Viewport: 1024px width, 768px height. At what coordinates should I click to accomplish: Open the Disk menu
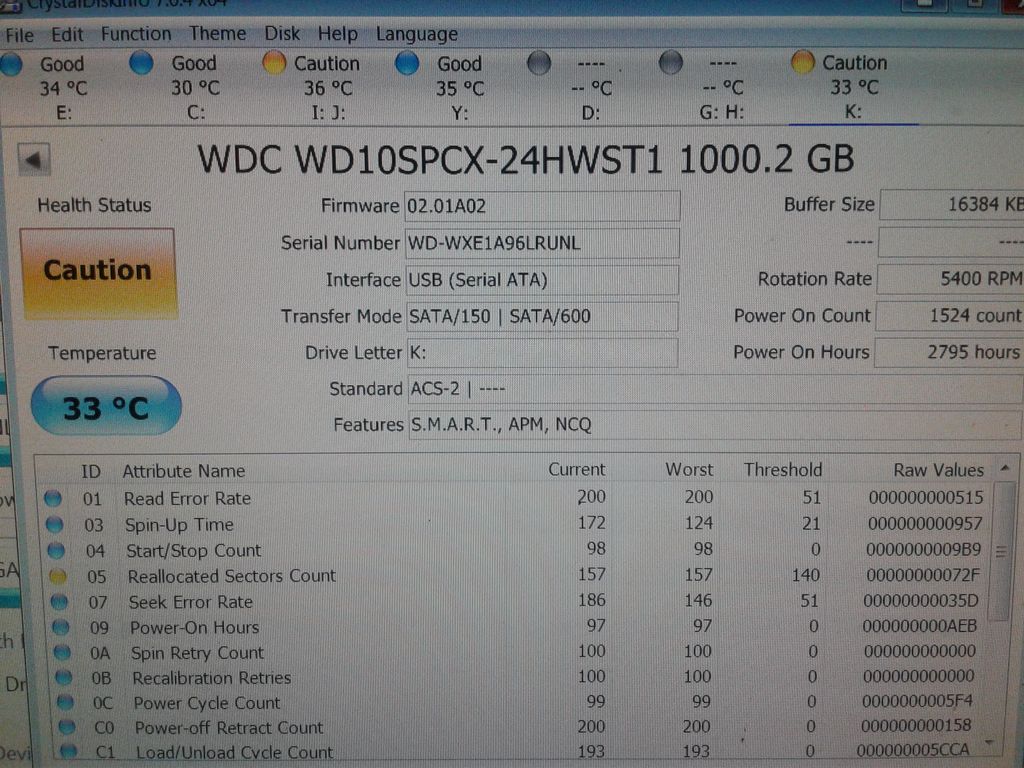click(281, 33)
